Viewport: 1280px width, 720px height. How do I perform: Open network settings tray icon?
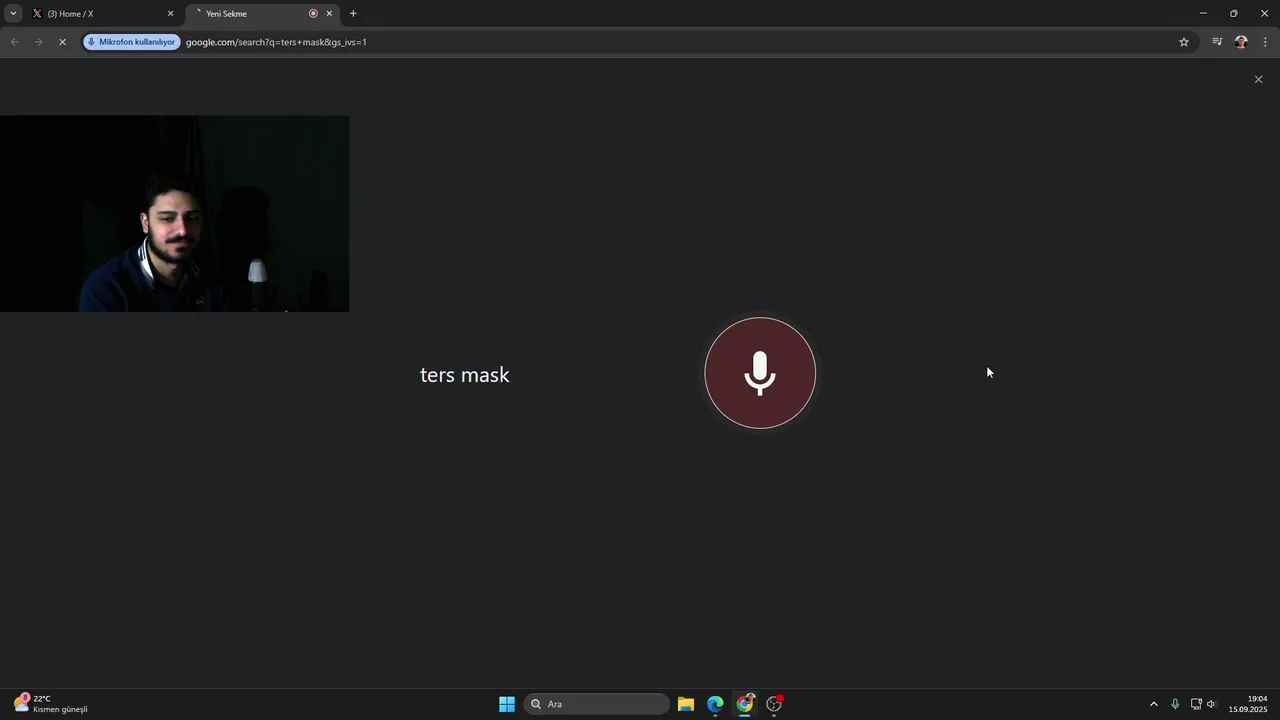click(x=1196, y=704)
